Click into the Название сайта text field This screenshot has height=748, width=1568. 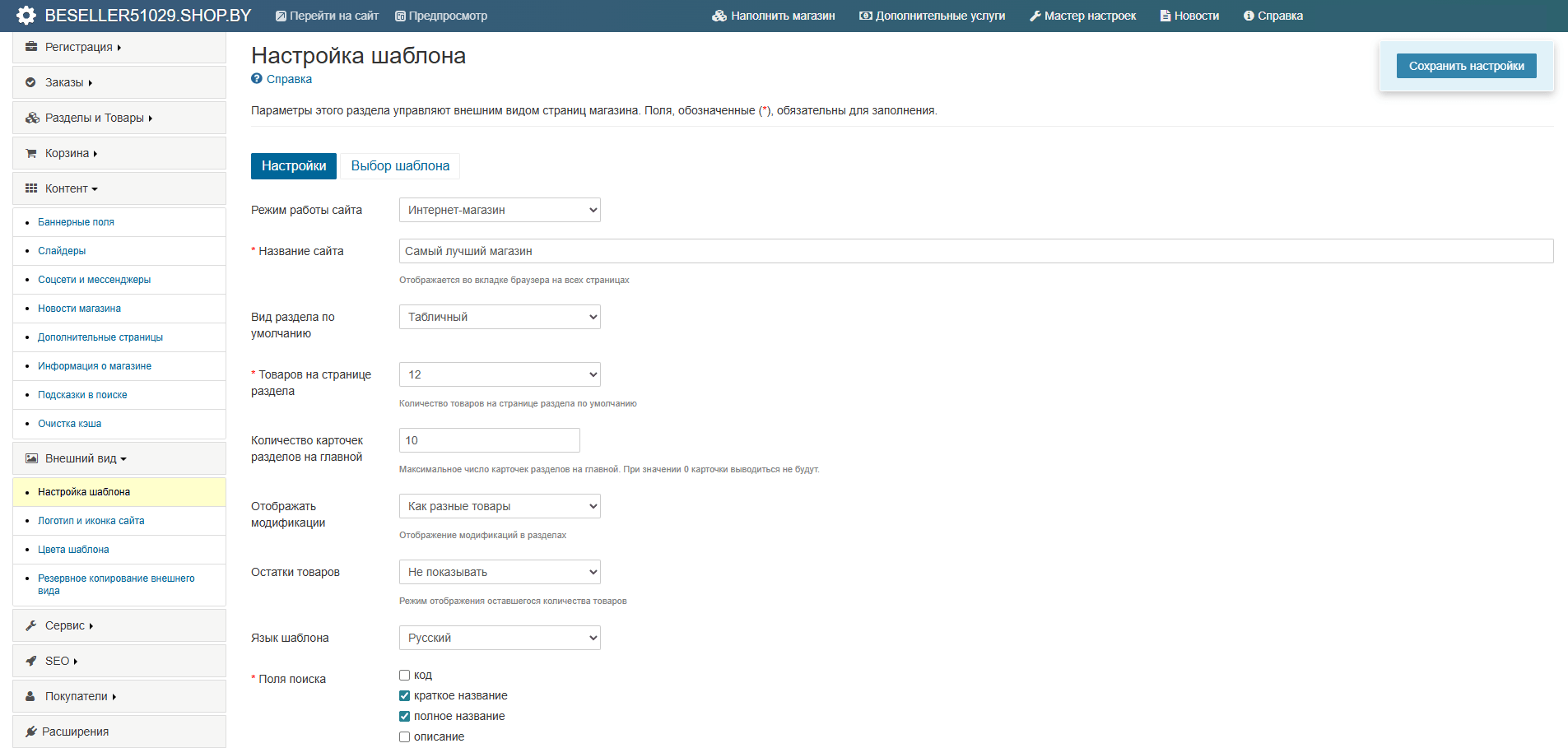point(975,251)
